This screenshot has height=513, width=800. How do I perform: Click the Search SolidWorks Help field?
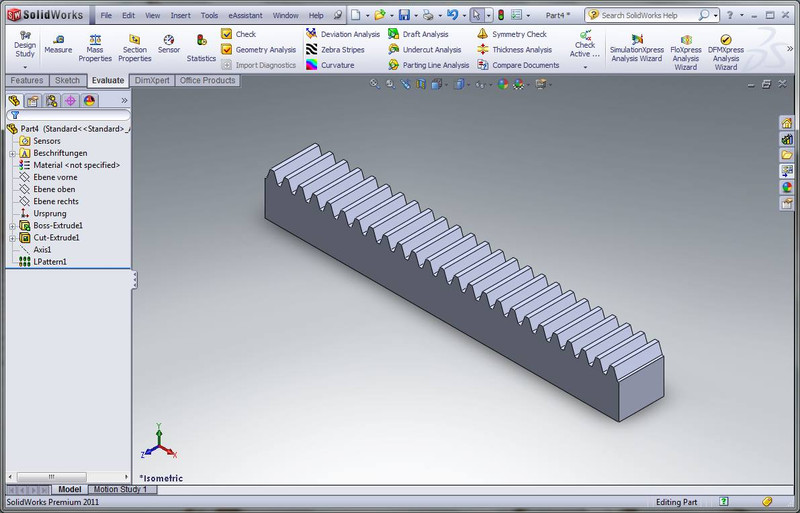(648, 16)
